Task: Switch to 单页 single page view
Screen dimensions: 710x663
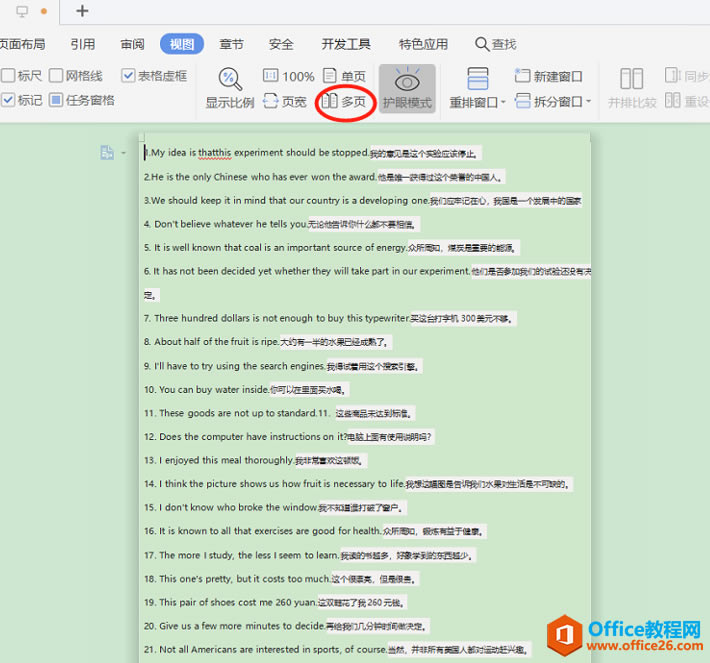Action: pos(345,76)
